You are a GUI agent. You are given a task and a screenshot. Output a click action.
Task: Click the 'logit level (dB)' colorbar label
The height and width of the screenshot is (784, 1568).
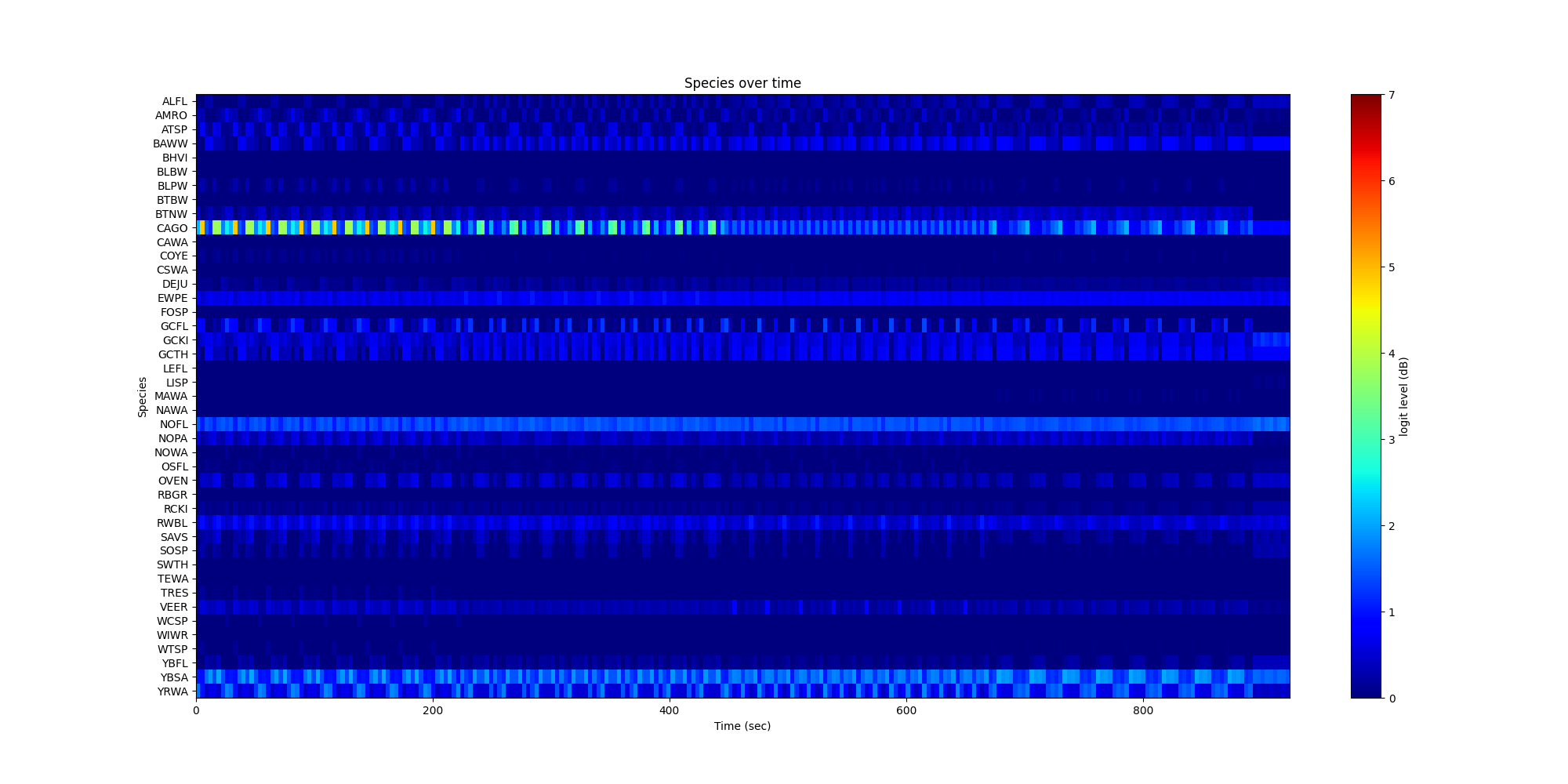coord(1404,397)
